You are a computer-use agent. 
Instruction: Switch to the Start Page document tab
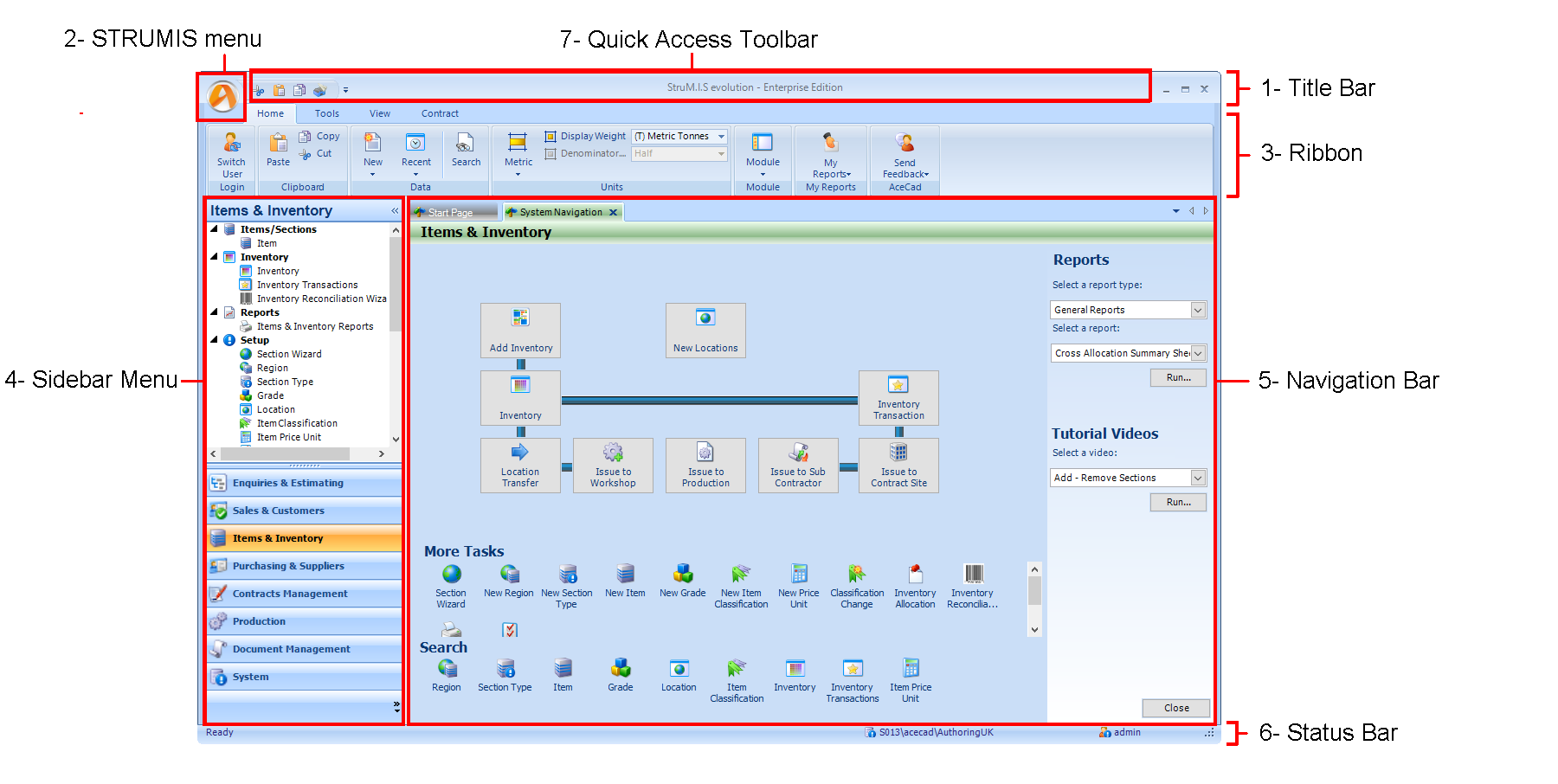point(454,212)
